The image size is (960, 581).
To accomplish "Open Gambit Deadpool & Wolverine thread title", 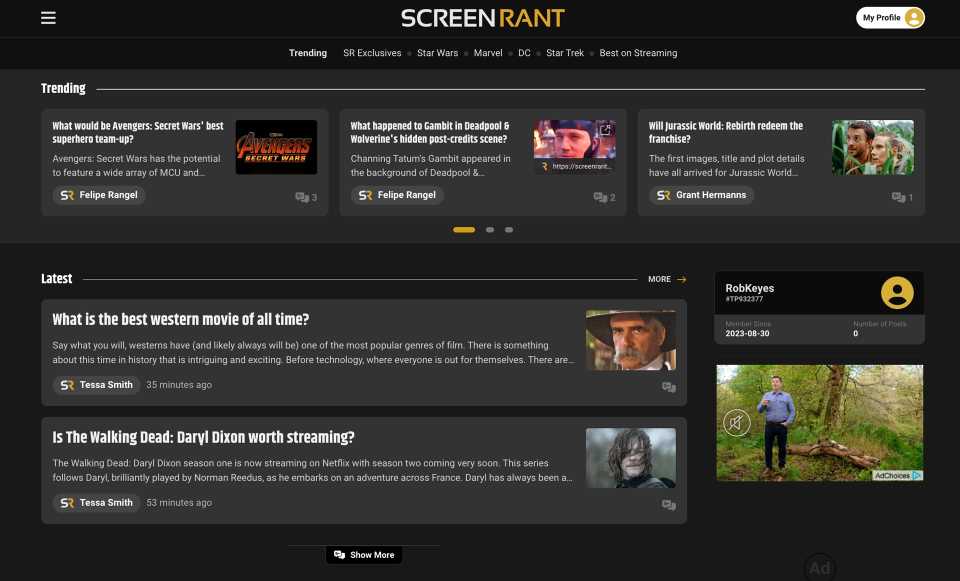I will 430,132.
